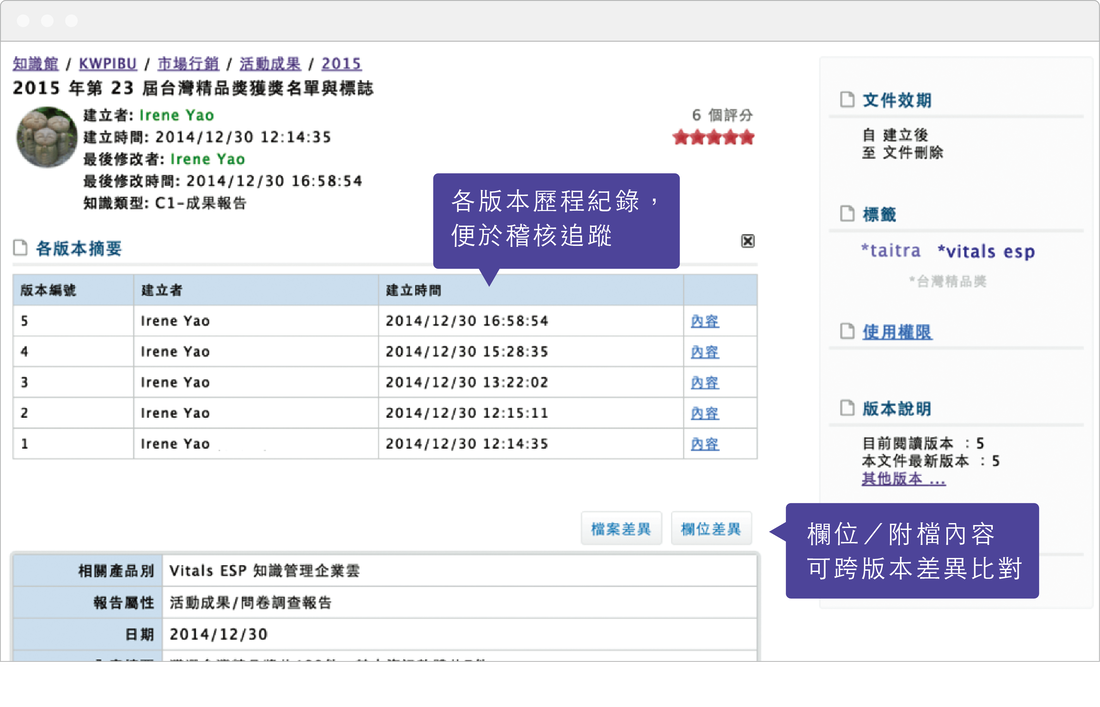This screenshot has height=707, width=1100.
Task: Go to the 活動成果 breadcrumb
Action: [x=270, y=63]
